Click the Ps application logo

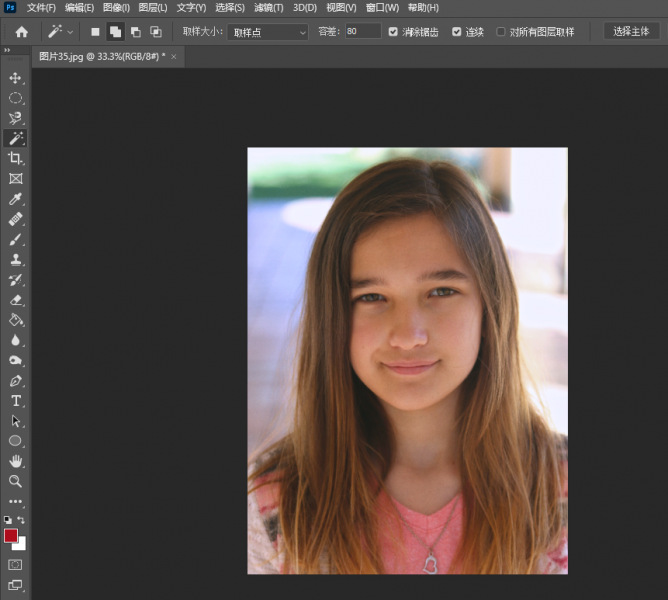[x=10, y=7]
